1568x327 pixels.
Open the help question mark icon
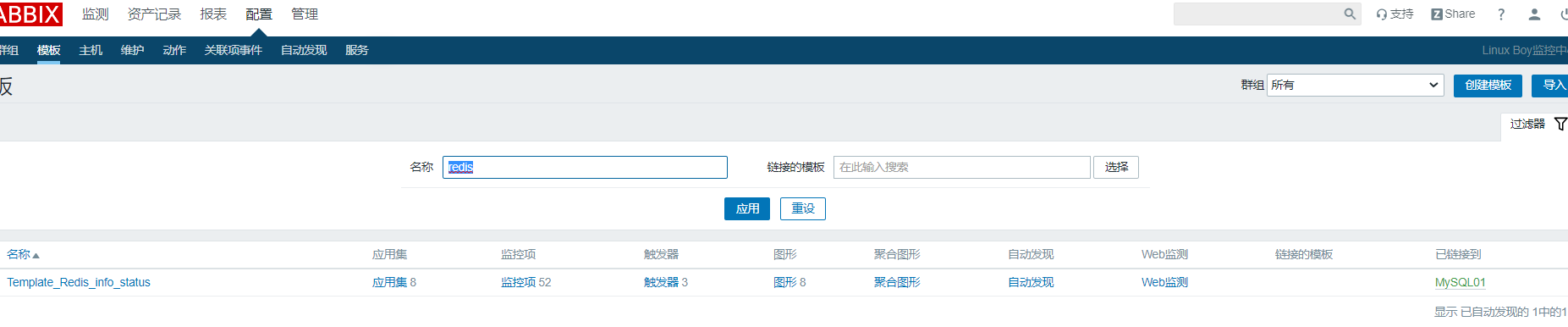click(1501, 14)
